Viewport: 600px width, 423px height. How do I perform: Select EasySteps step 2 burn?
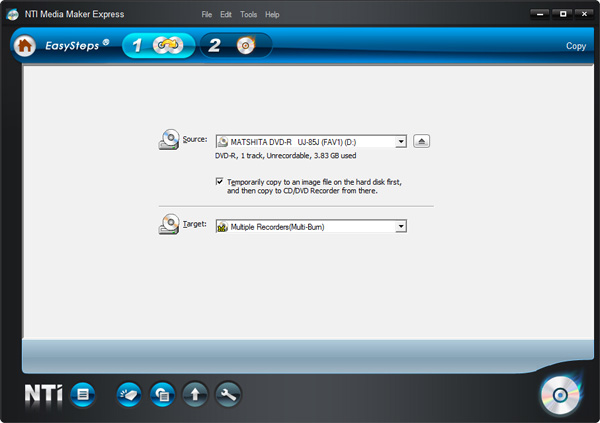236,46
